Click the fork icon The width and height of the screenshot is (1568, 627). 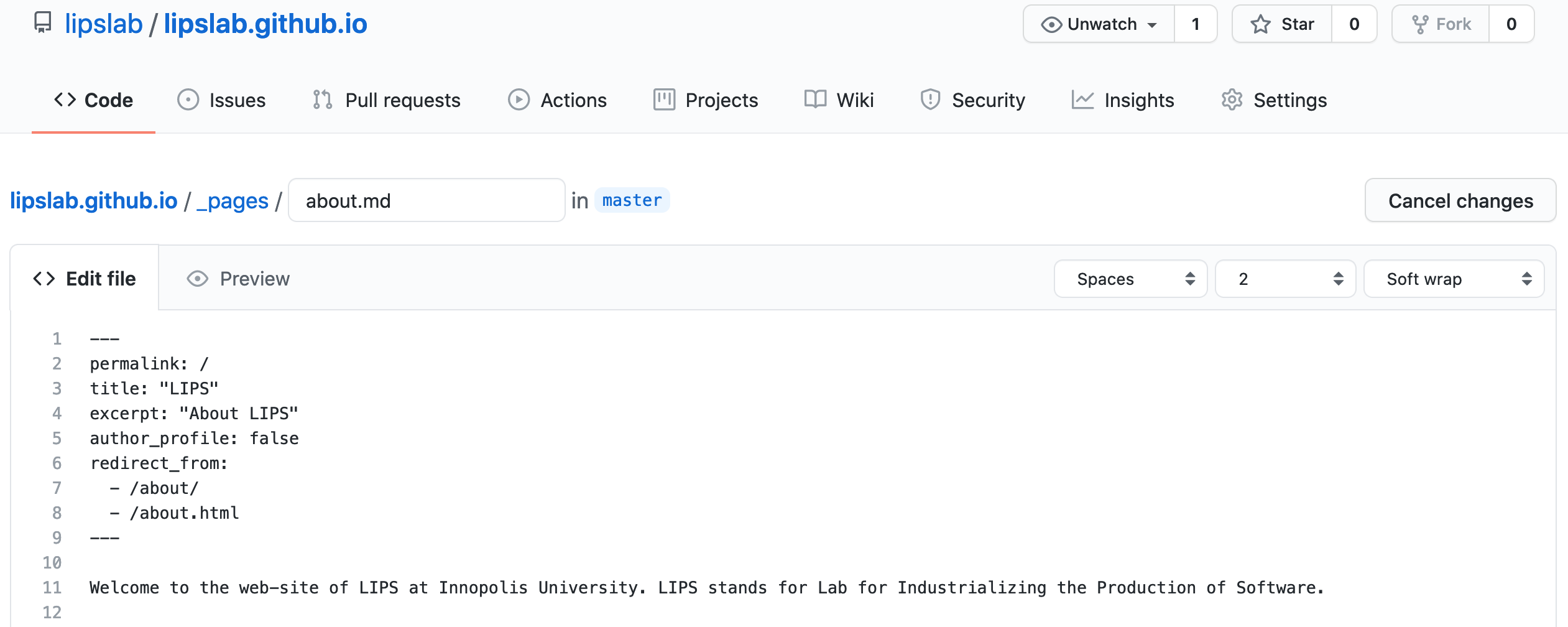[x=1419, y=24]
